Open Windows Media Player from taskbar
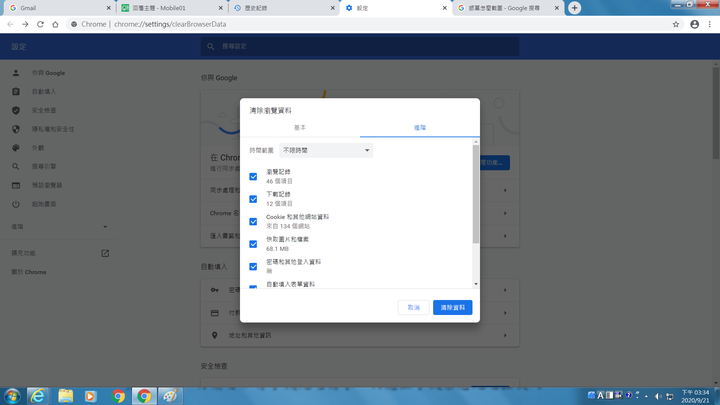The image size is (720, 405). [x=90, y=396]
